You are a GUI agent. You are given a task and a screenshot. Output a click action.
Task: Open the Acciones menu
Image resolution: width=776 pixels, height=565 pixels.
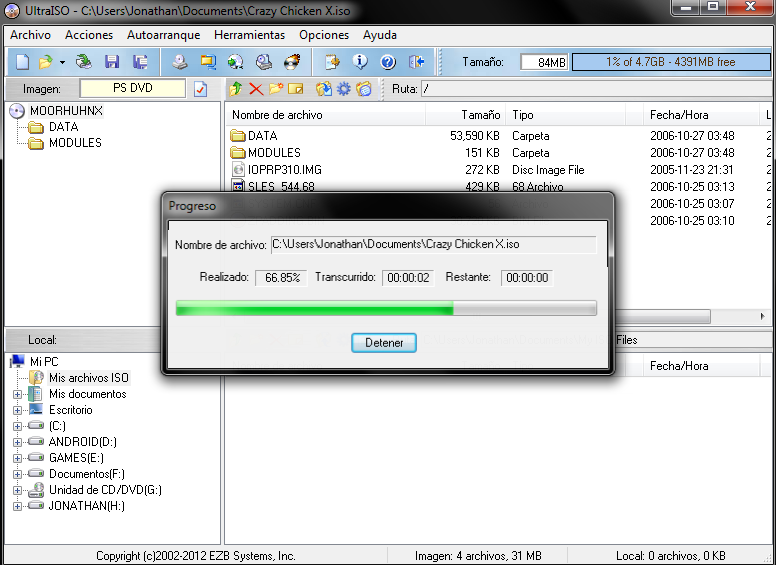[89, 35]
